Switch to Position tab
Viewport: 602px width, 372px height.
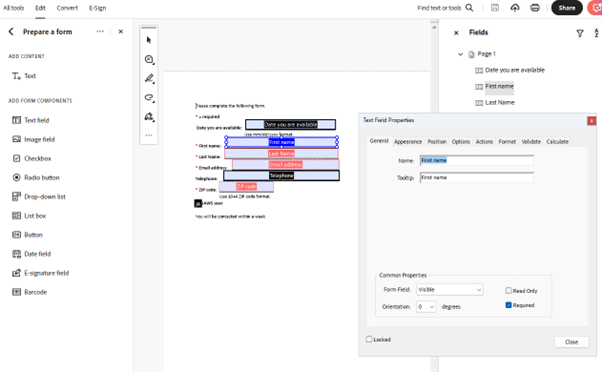(437, 142)
